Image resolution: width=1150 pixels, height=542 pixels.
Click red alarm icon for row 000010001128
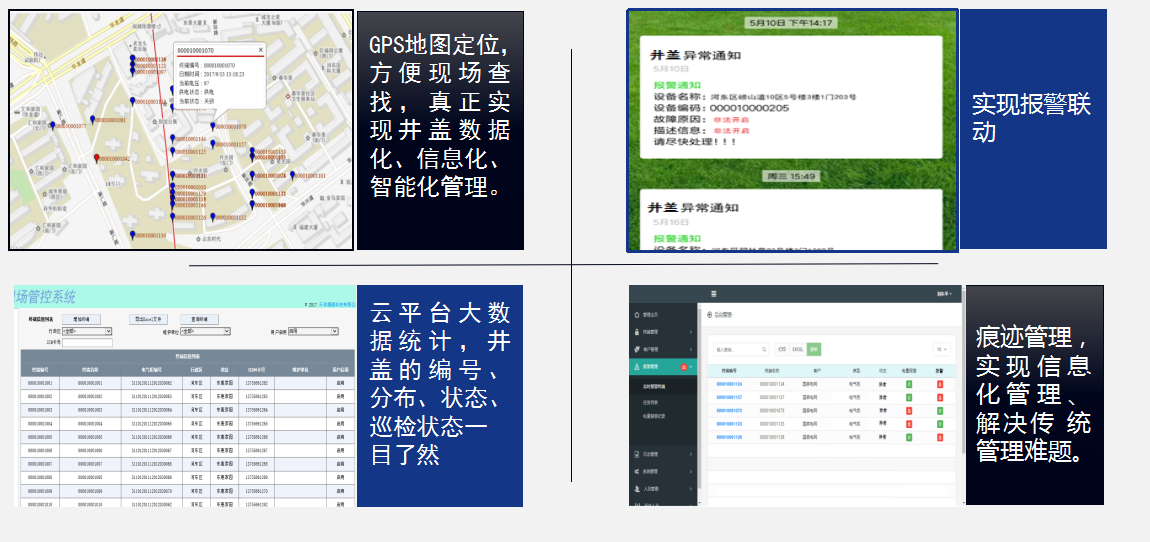click(x=940, y=437)
